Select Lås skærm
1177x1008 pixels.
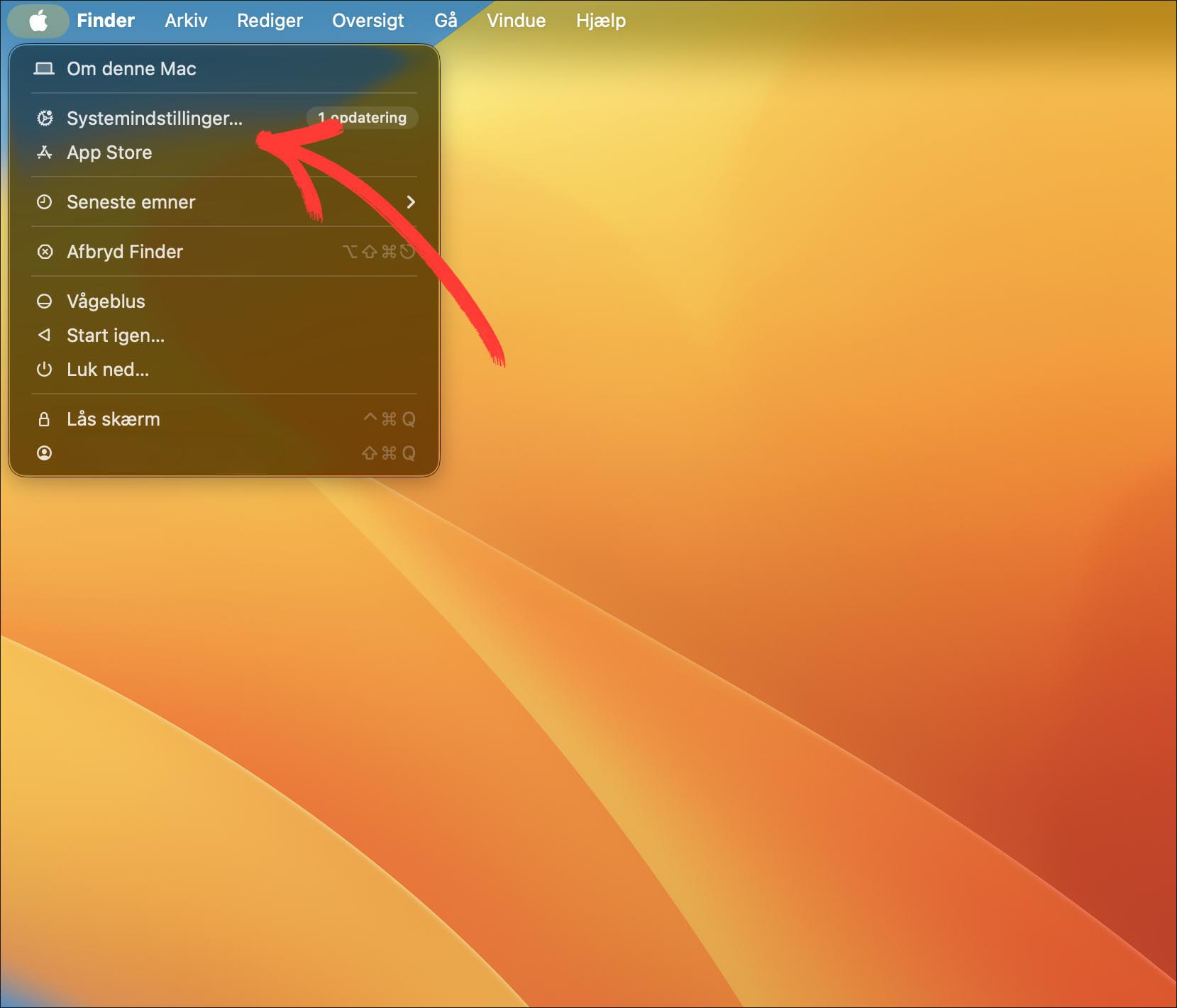click(x=224, y=419)
